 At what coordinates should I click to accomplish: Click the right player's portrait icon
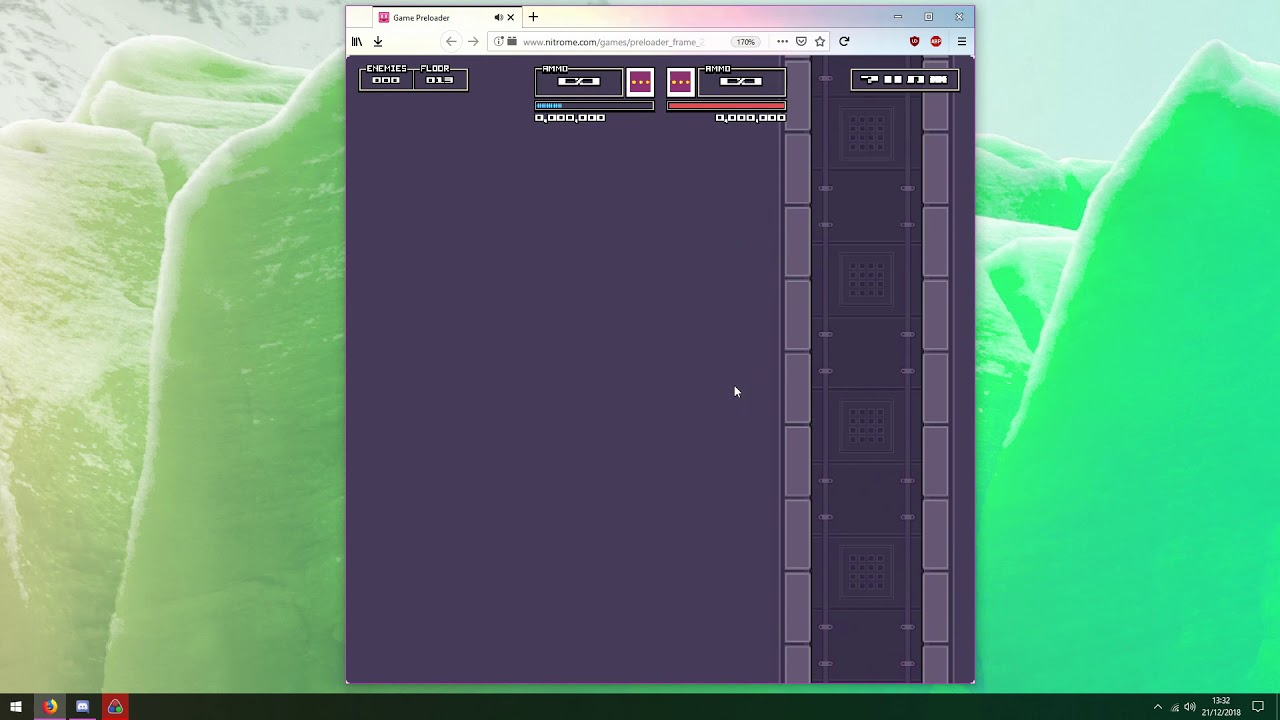coord(680,82)
